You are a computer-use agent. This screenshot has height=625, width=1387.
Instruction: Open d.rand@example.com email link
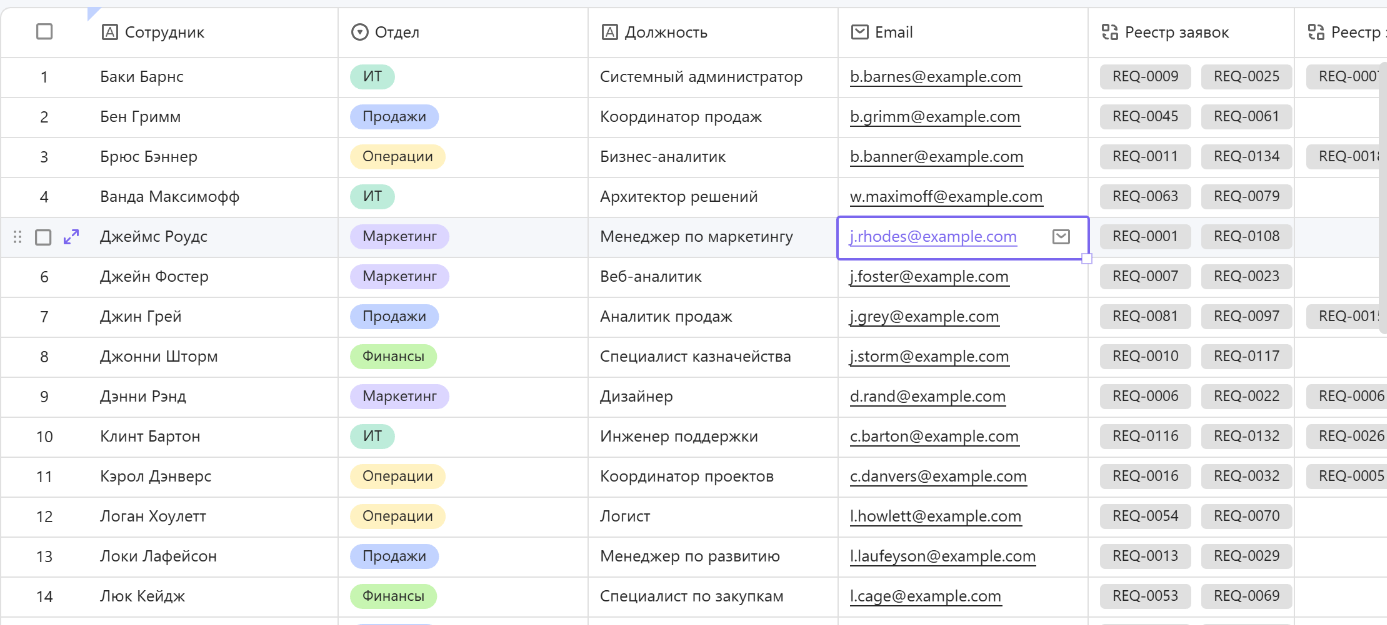point(928,397)
